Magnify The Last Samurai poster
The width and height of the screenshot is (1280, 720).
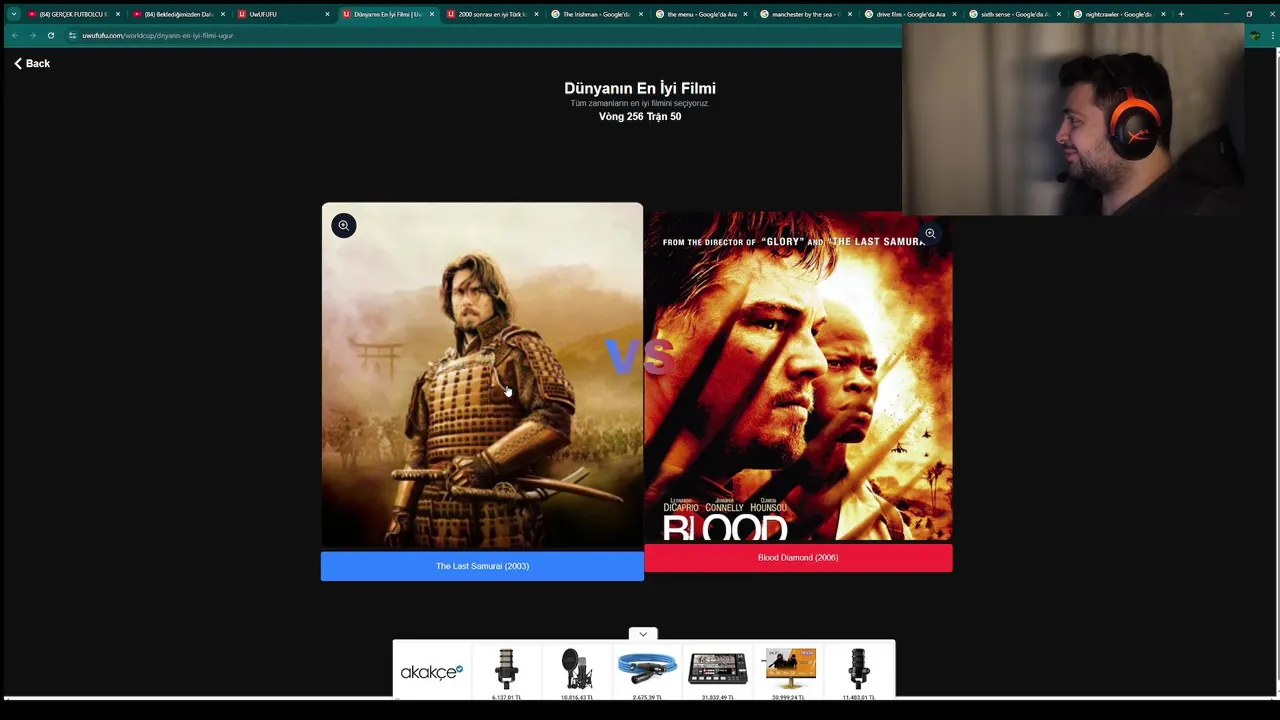[343, 225]
